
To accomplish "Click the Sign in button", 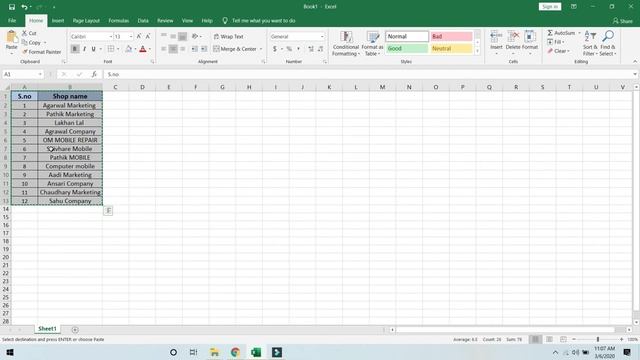I will [550, 7].
